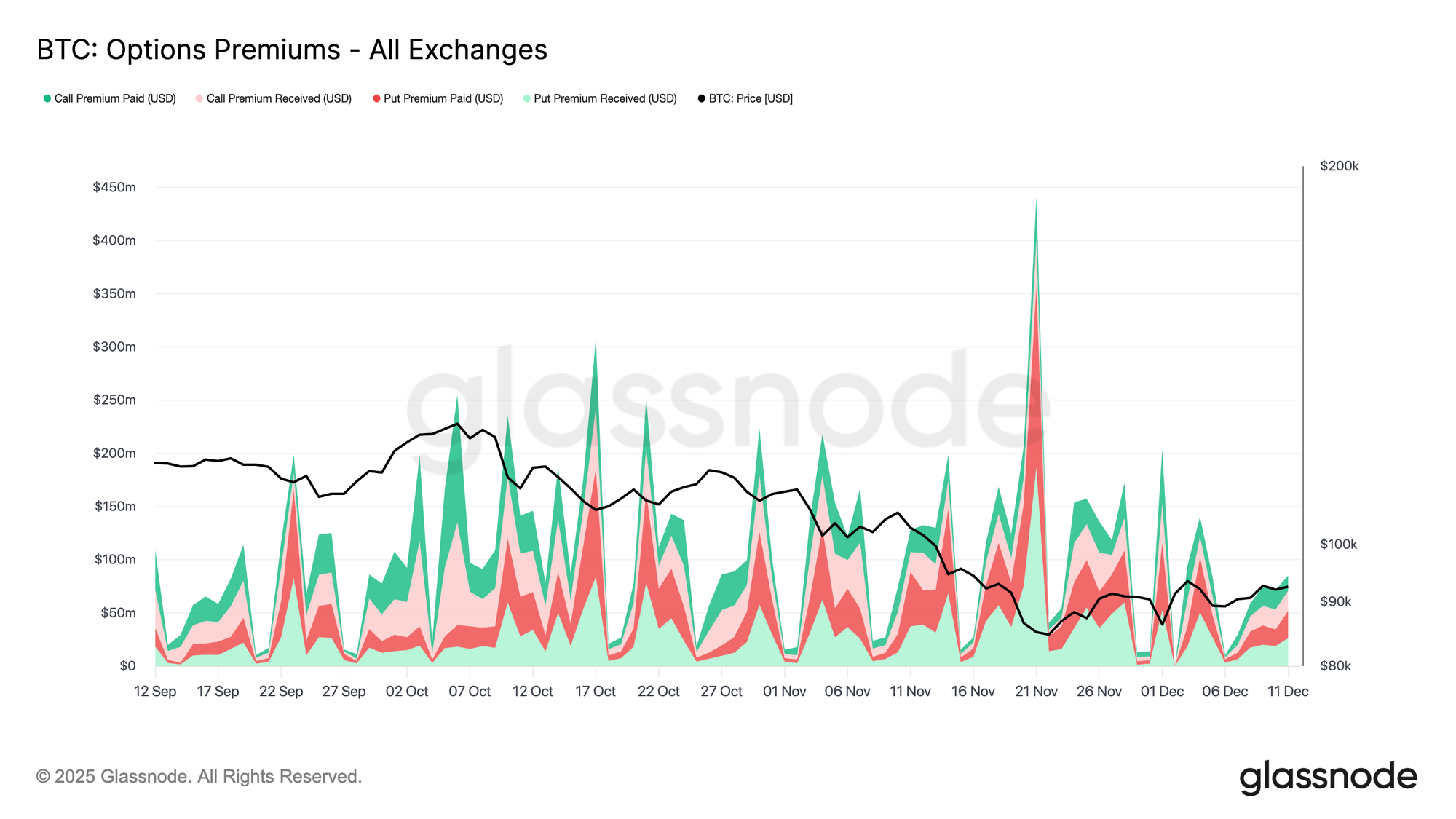Click the 12 Sep date label on x-axis
Viewport: 1456px width, 819px height.
tap(155, 692)
